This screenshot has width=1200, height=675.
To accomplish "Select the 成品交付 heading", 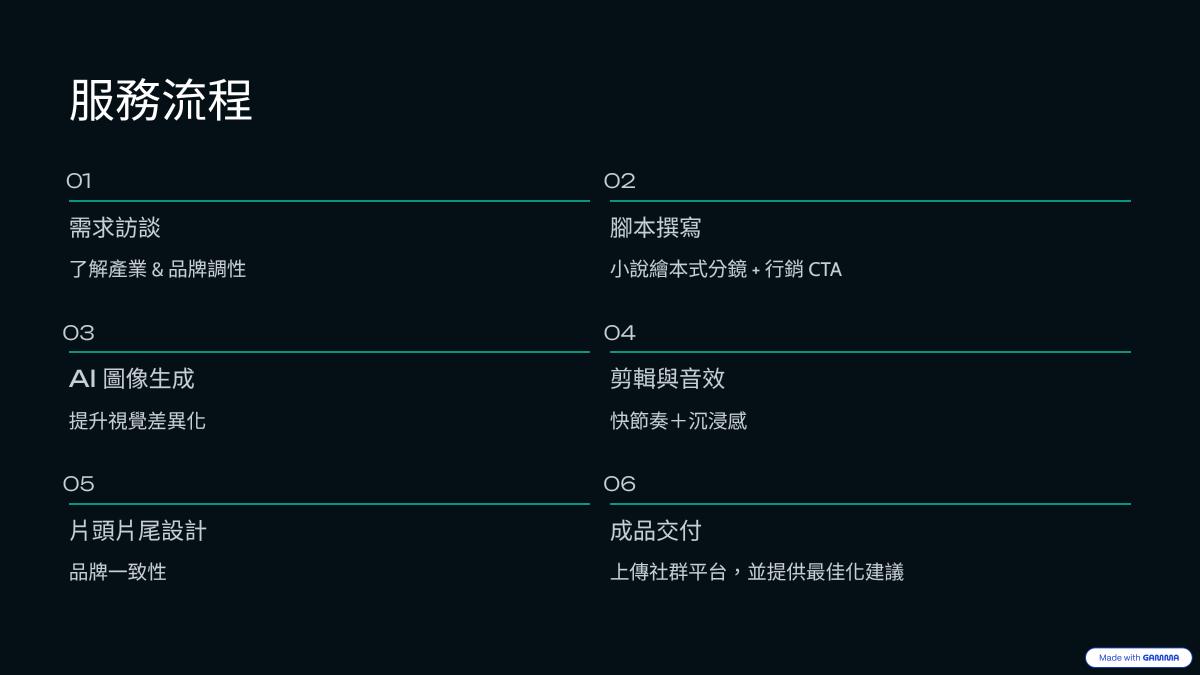I will (656, 531).
